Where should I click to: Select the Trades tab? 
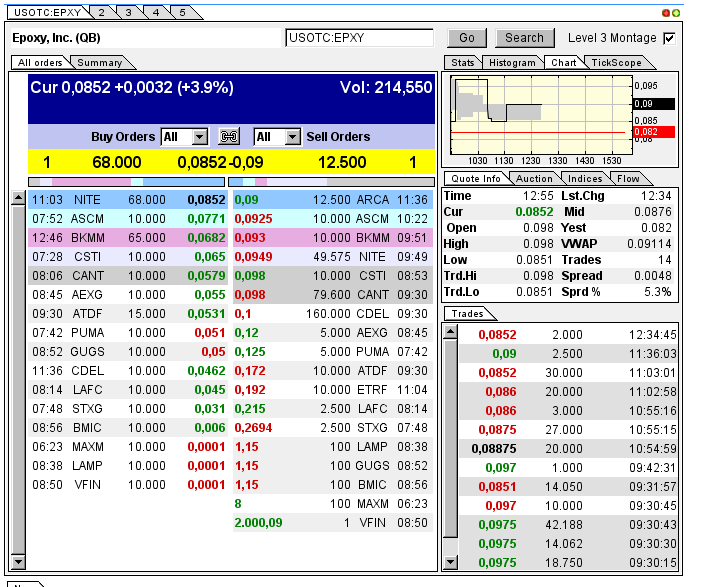click(x=467, y=314)
